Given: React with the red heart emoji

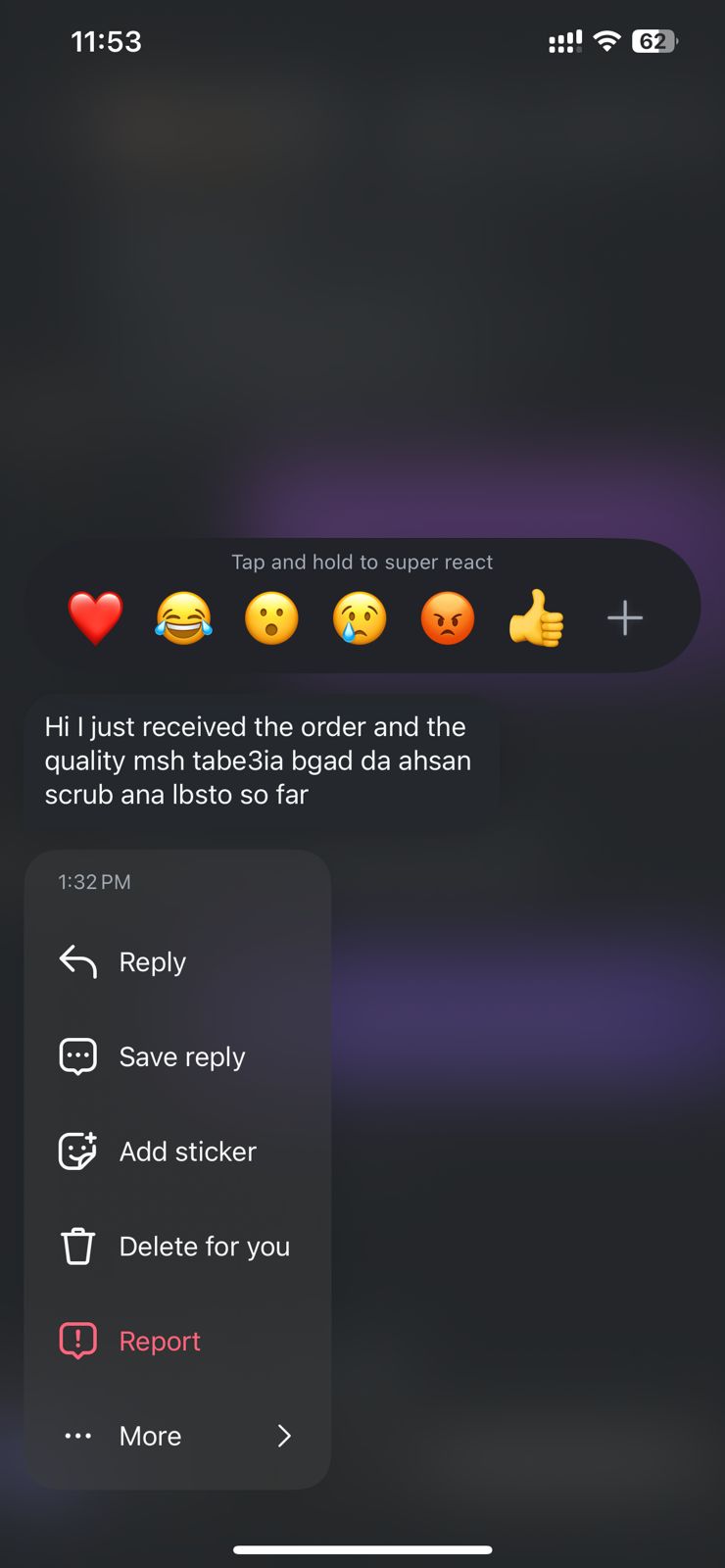Looking at the screenshot, I should [95, 618].
